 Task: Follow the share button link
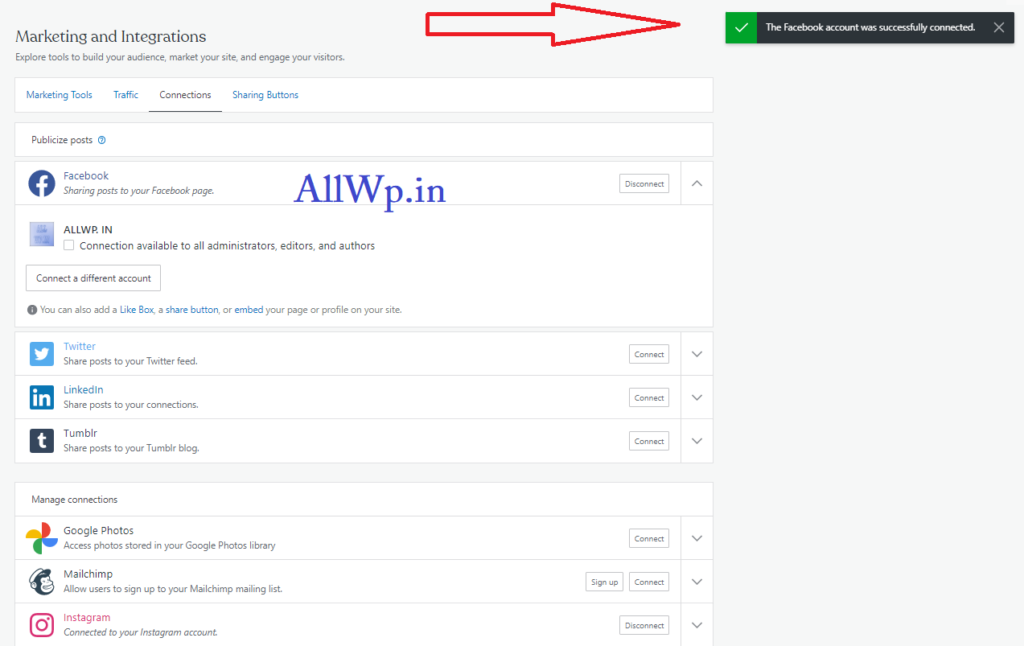(x=191, y=310)
